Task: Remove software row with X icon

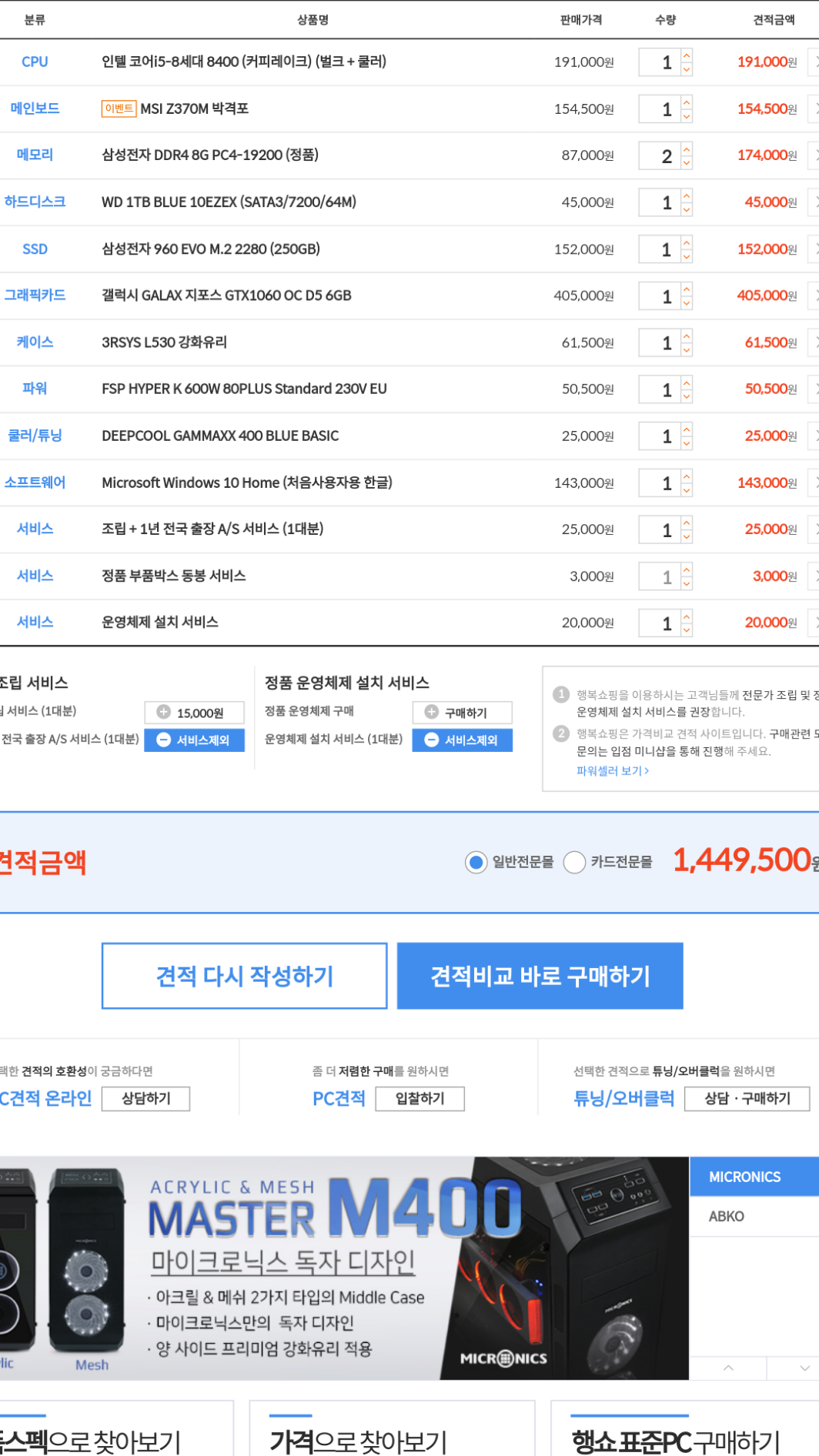Action: pos(814,483)
